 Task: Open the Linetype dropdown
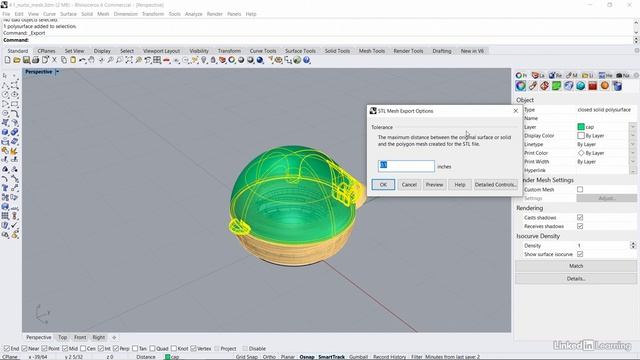(633, 144)
